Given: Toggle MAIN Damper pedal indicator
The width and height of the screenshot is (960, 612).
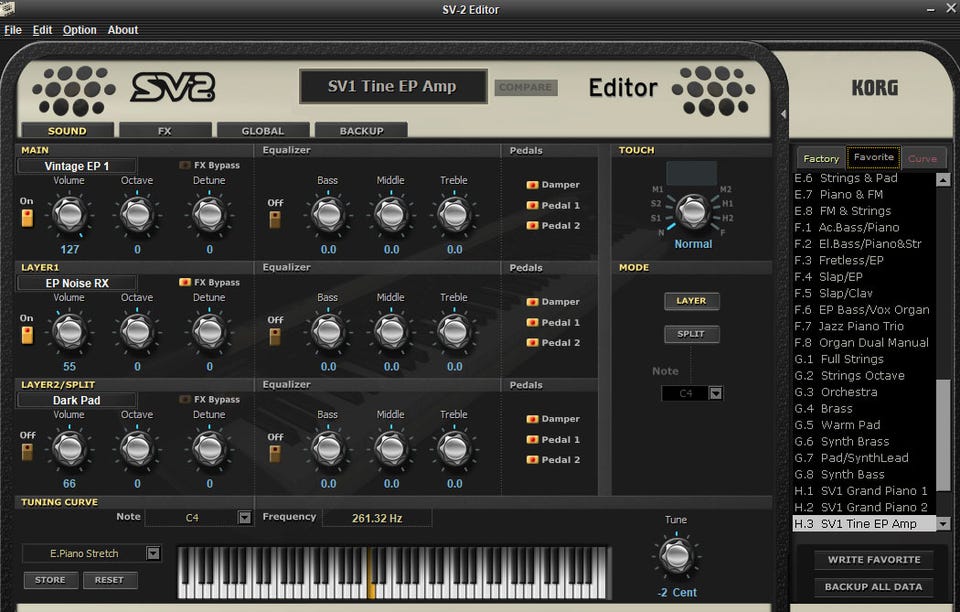Looking at the screenshot, I should (532, 185).
